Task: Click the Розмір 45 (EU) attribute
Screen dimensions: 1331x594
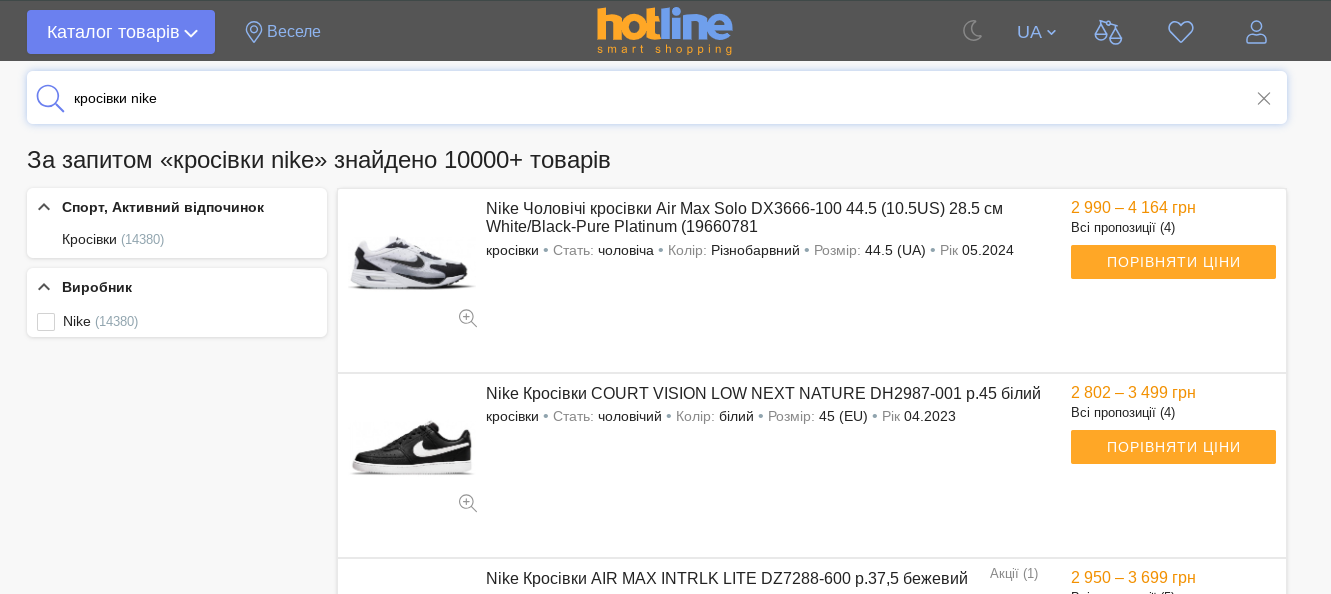Action: (818, 416)
